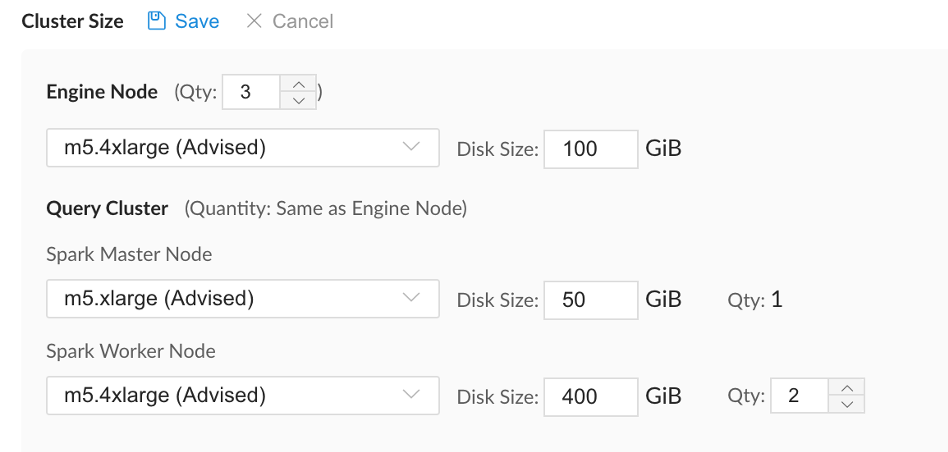This screenshot has width=948, height=452.
Task: Cancel cluster size editing
Action: (290, 21)
